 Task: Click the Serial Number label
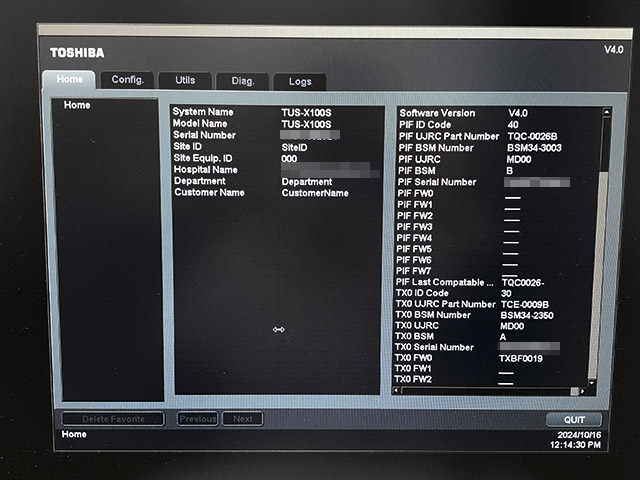[x=204, y=135]
